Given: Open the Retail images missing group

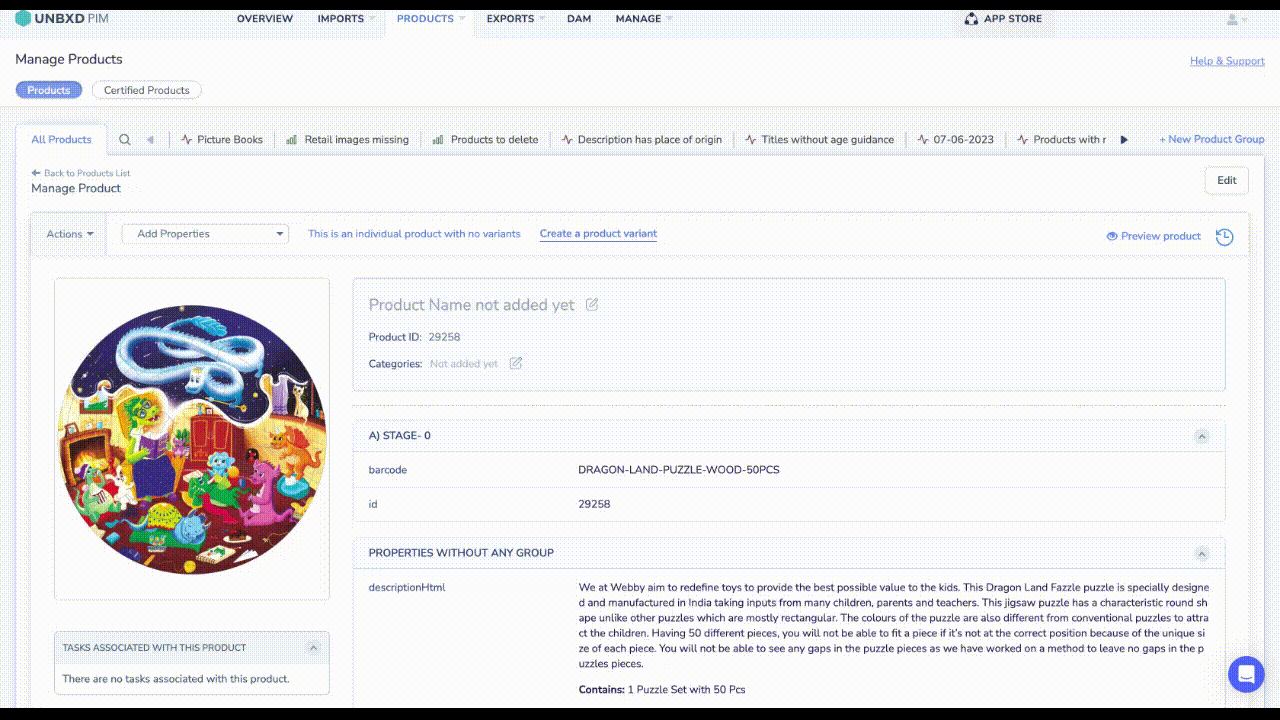Looking at the screenshot, I should point(348,140).
